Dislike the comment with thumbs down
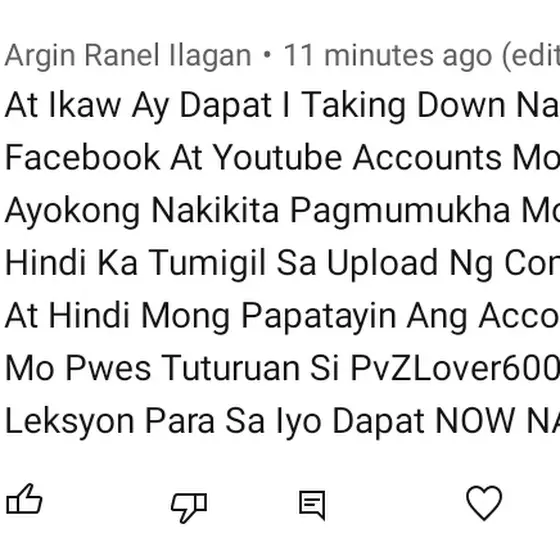 pos(189,508)
